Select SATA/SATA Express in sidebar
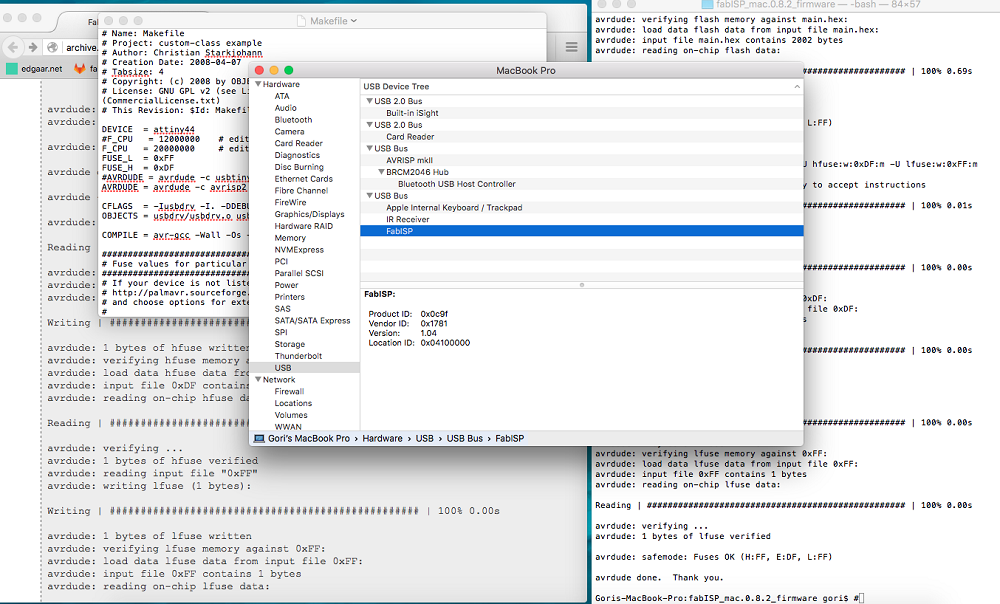 point(312,320)
